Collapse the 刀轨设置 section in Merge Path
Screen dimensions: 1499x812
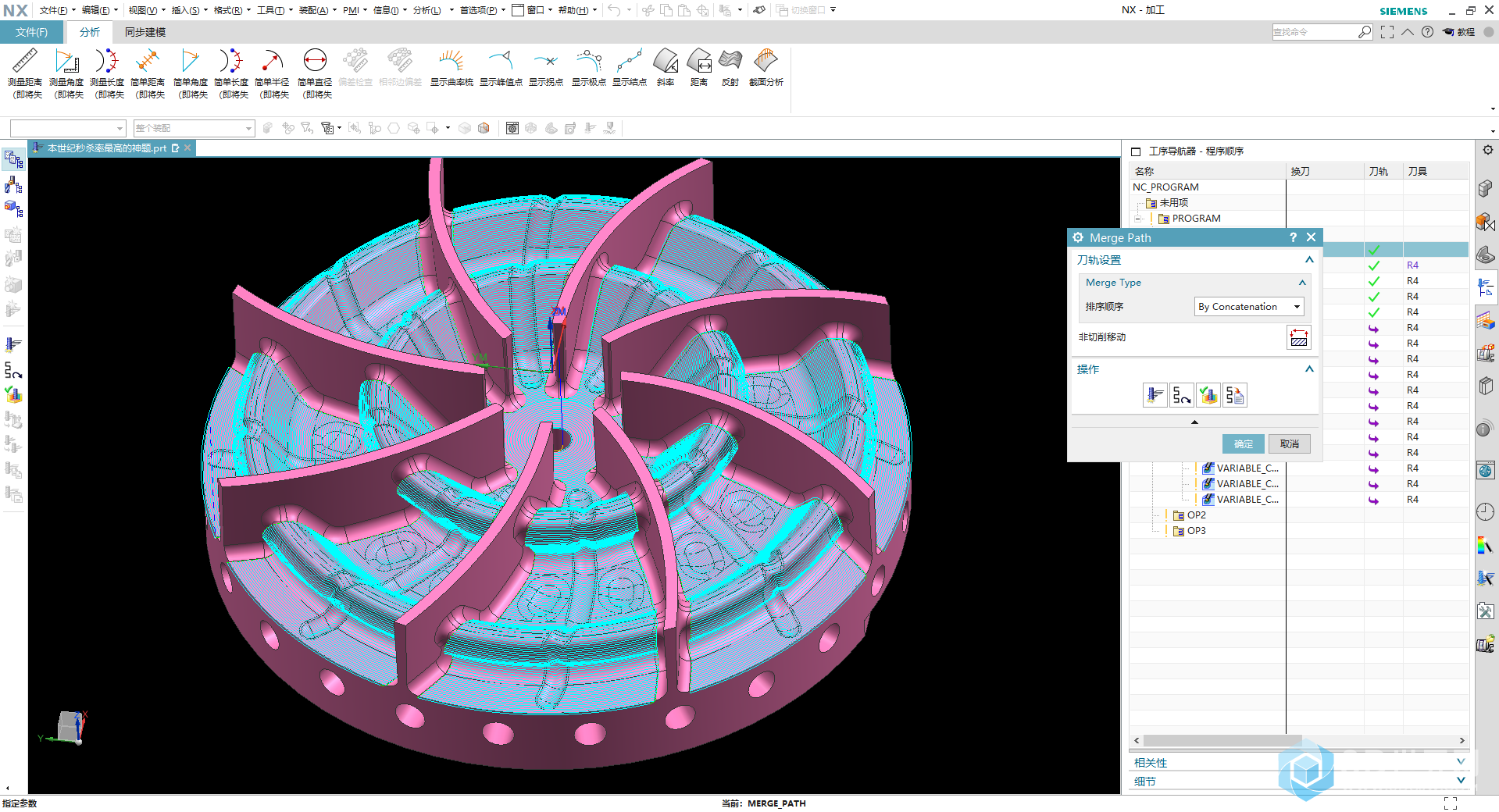pyautogui.click(x=1309, y=259)
